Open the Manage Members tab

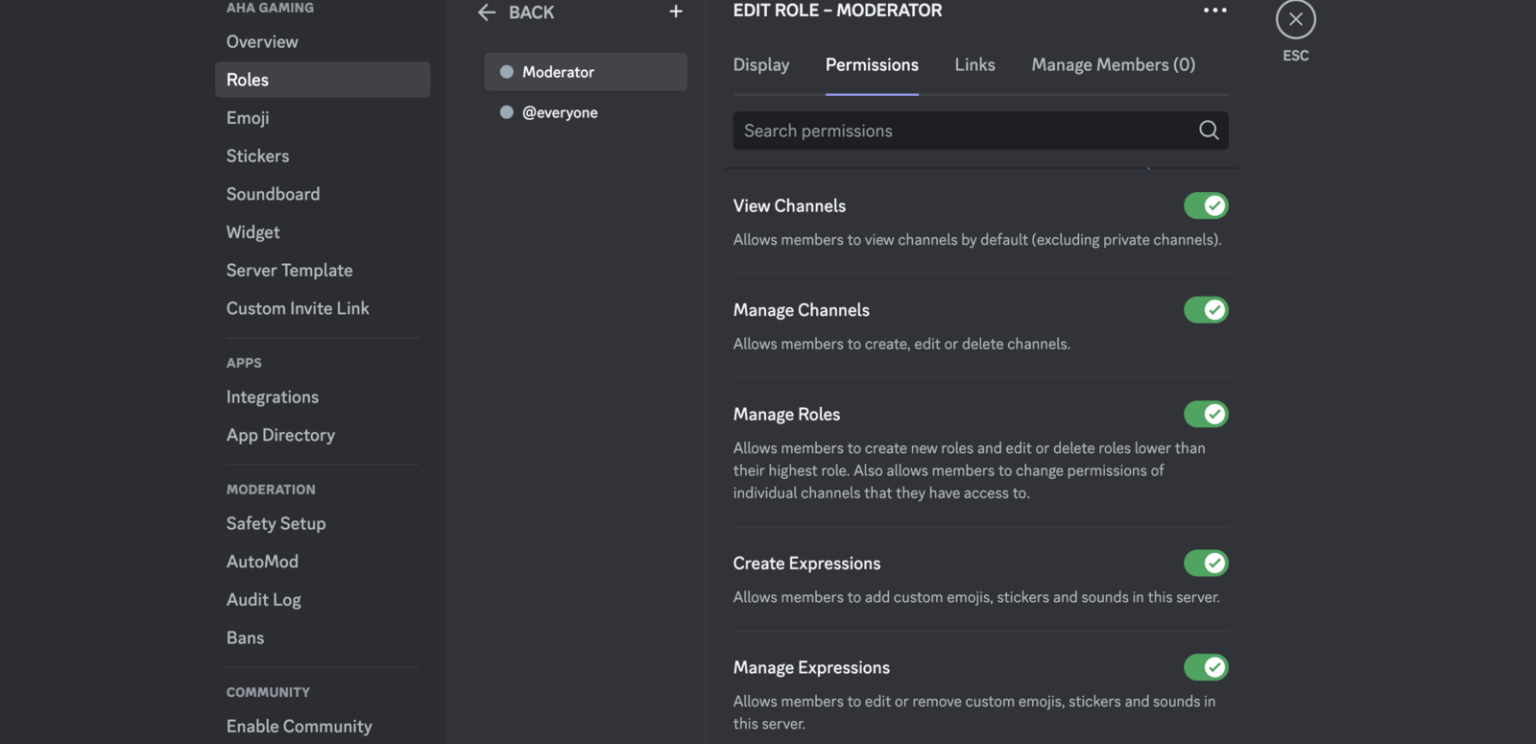click(x=1112, y=64)
